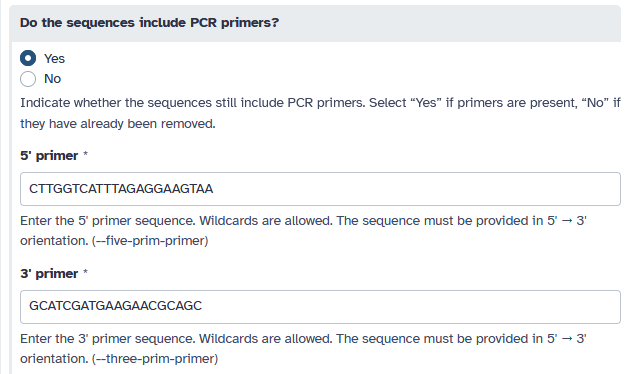Click the arrow symbol in 3' primer help
628x374 pixels.
567,339
